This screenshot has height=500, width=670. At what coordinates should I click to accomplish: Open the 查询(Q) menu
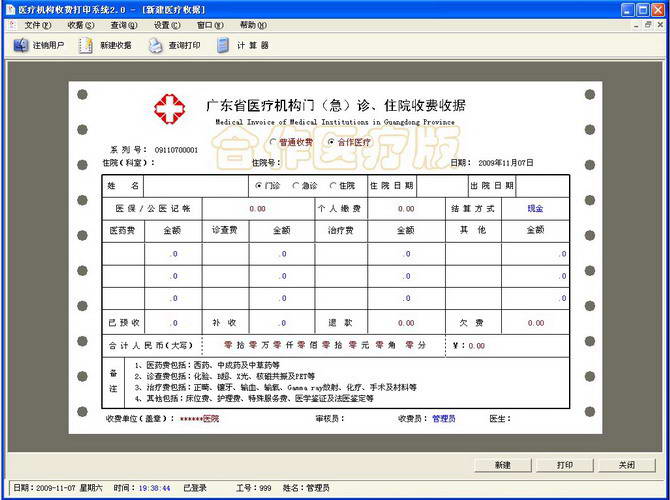tap(124, 25)
